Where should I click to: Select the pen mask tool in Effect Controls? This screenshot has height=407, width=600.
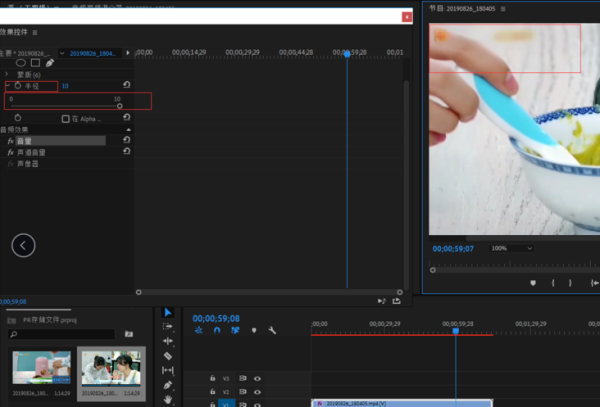[x=50, y=63]
